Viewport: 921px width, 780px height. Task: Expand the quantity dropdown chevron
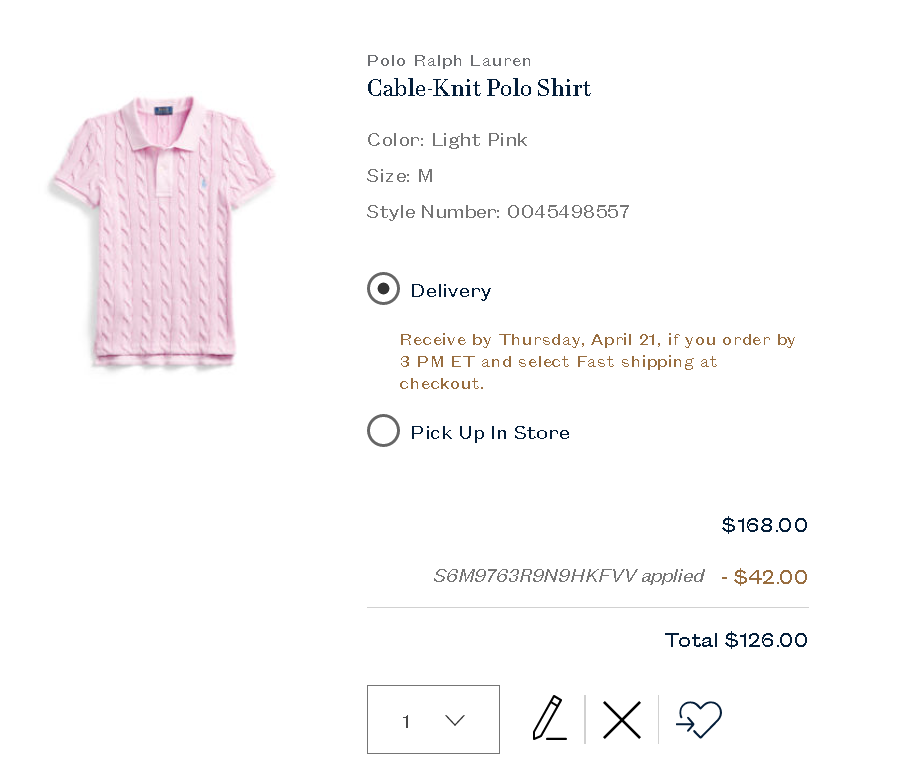[455, 720]
